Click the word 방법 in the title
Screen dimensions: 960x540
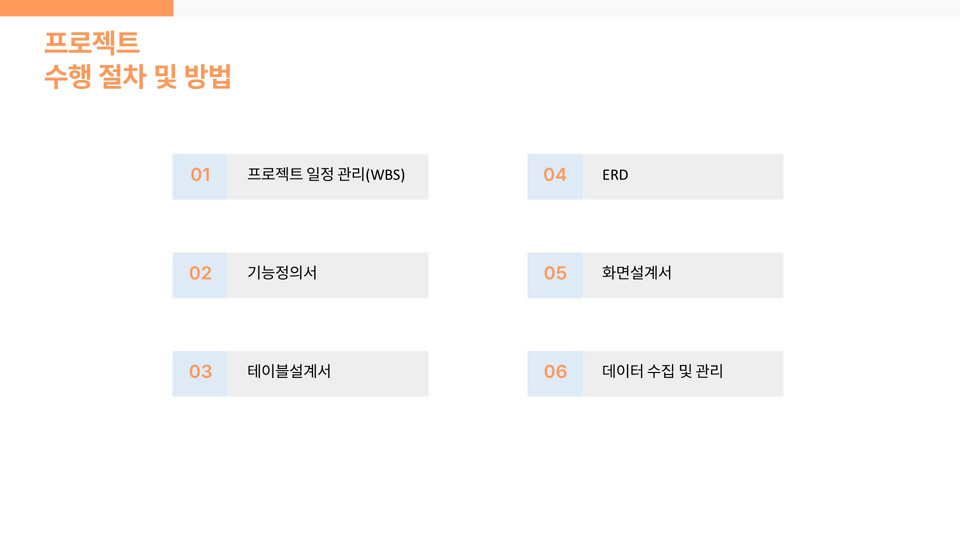(x=207, y=77)
